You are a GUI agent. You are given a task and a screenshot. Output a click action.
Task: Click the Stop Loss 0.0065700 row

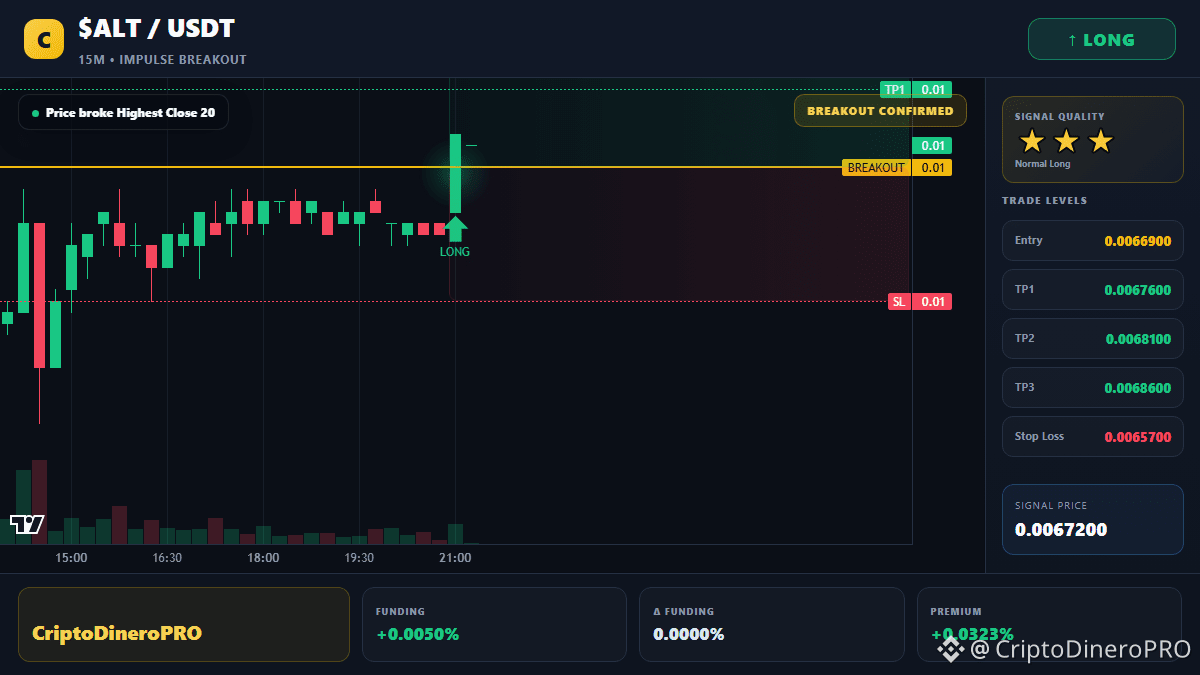tap(1092, 436)
